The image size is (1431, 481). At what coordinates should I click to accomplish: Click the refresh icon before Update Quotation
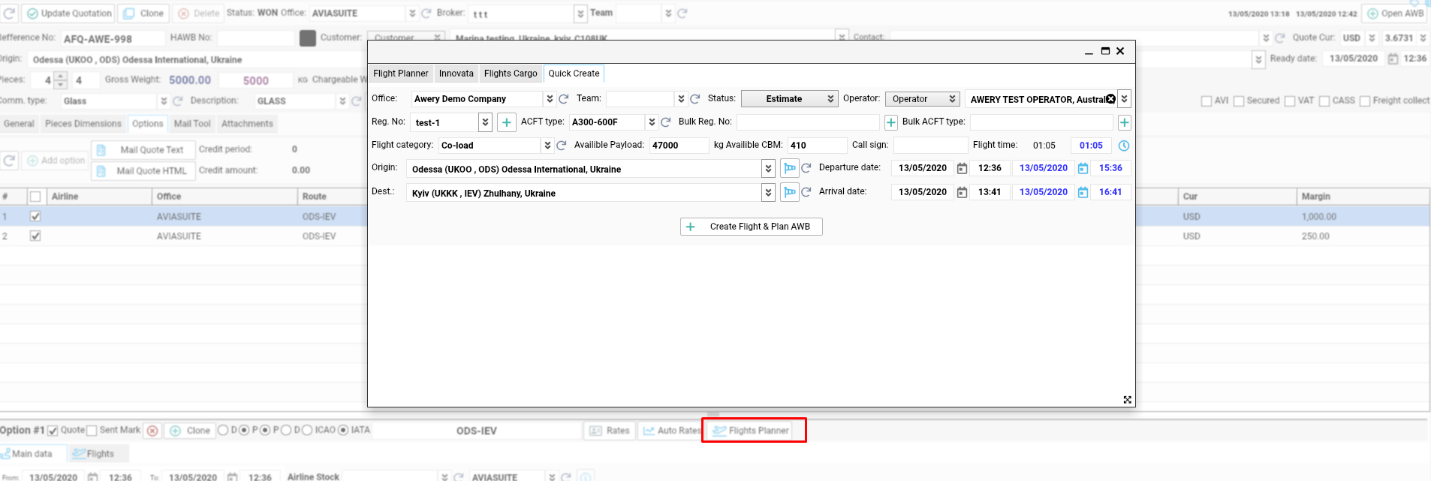point(10,14)
